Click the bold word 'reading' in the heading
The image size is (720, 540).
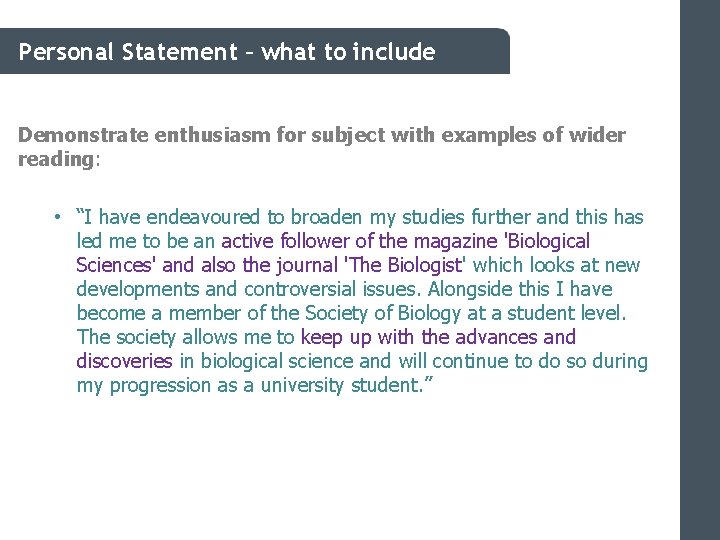pyautogui.click(x=56, y=159)
